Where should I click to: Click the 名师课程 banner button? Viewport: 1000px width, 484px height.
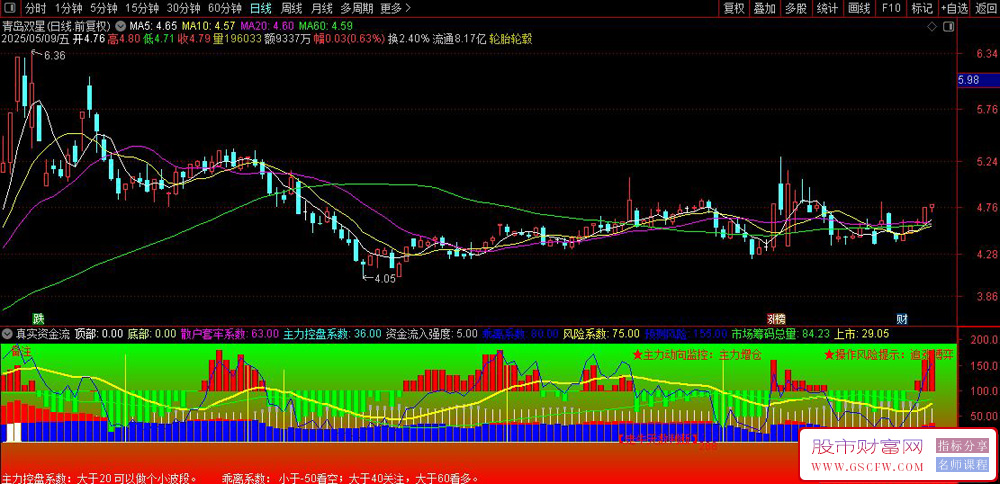pos(962,465)
